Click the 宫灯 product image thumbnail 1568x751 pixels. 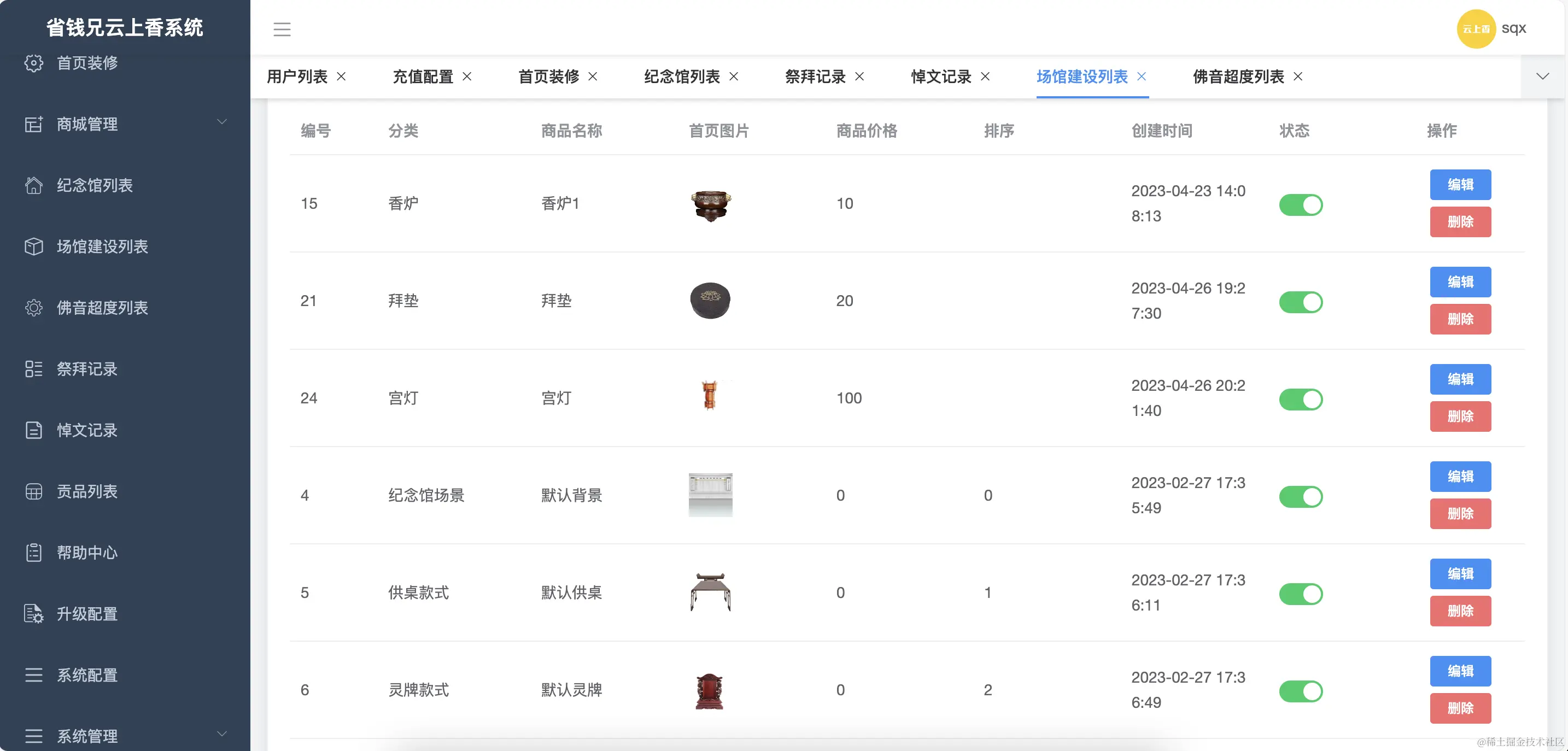click(711, 397)
